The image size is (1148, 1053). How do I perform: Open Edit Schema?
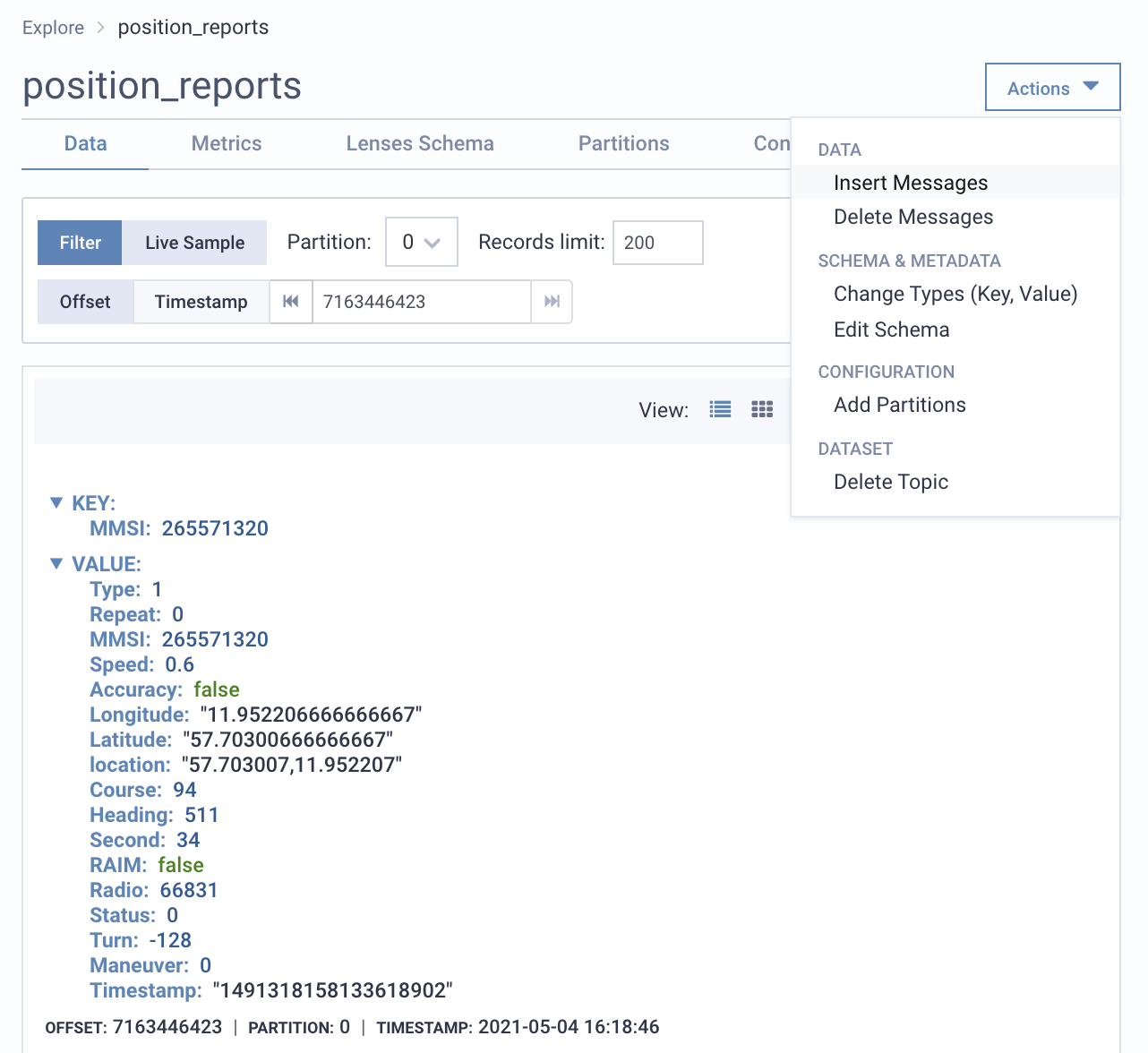(x=891, y=329)
